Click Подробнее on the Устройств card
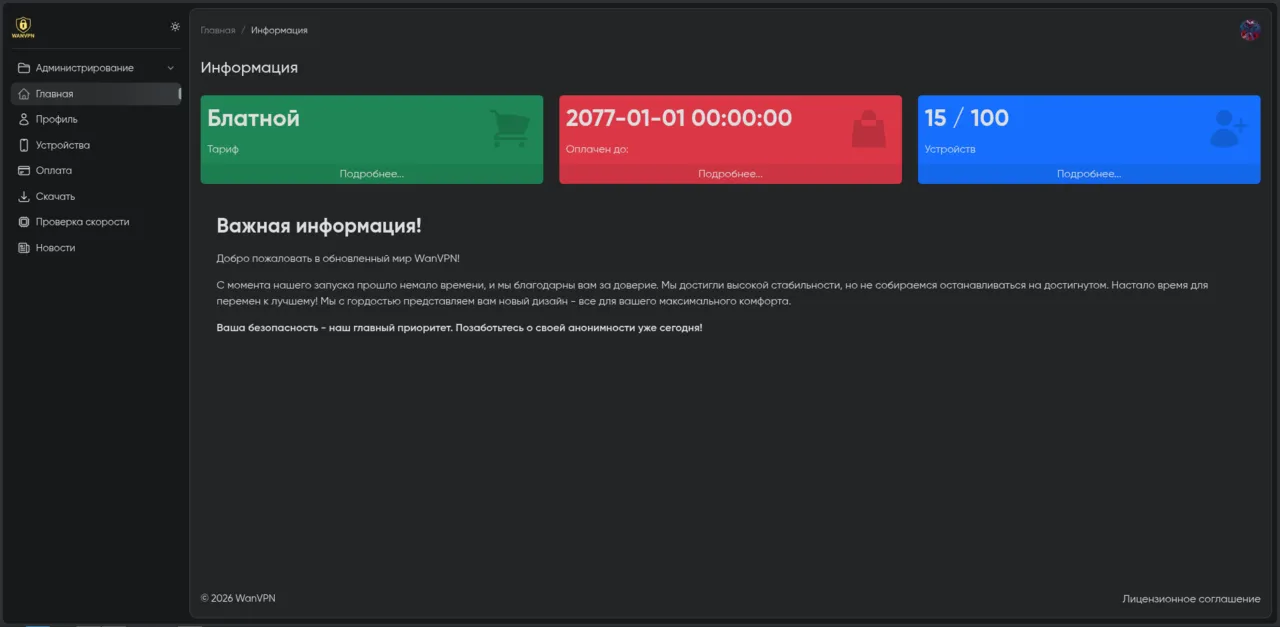This screenshot has height=627, width=1280. coord(1089,174)
